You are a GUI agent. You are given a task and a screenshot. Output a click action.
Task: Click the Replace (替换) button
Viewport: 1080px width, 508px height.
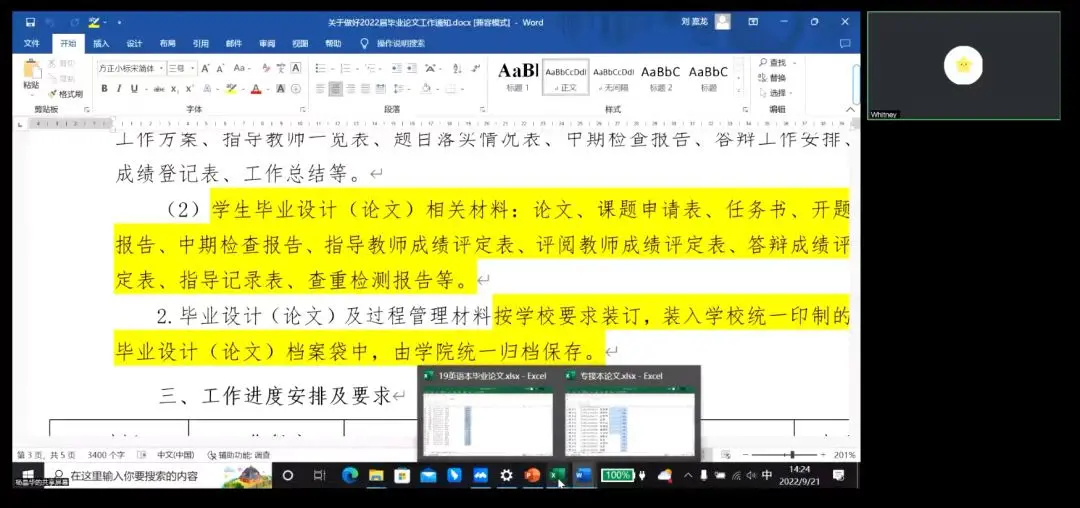[x=772, y=78]
